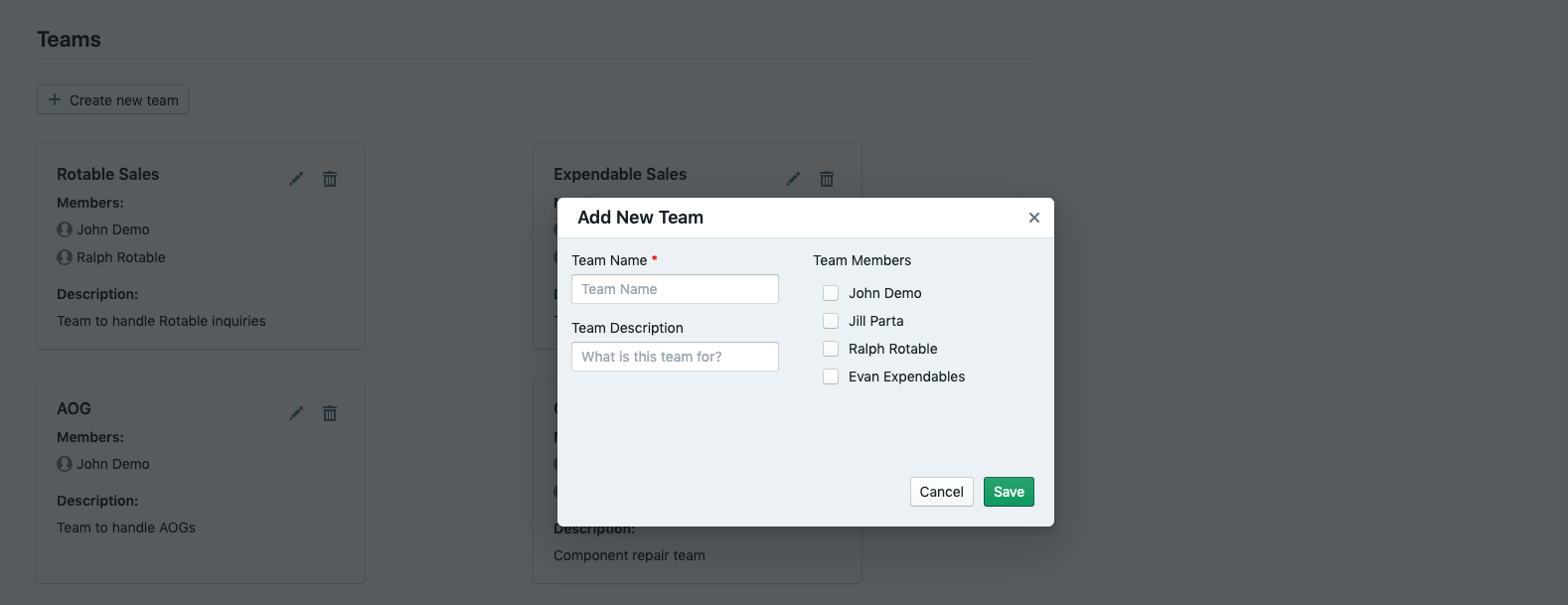Click the Teams page heading
Image resolution: width=1568 pixels, height=605 pixels.
pyautogui.click(x=69, y=40)
